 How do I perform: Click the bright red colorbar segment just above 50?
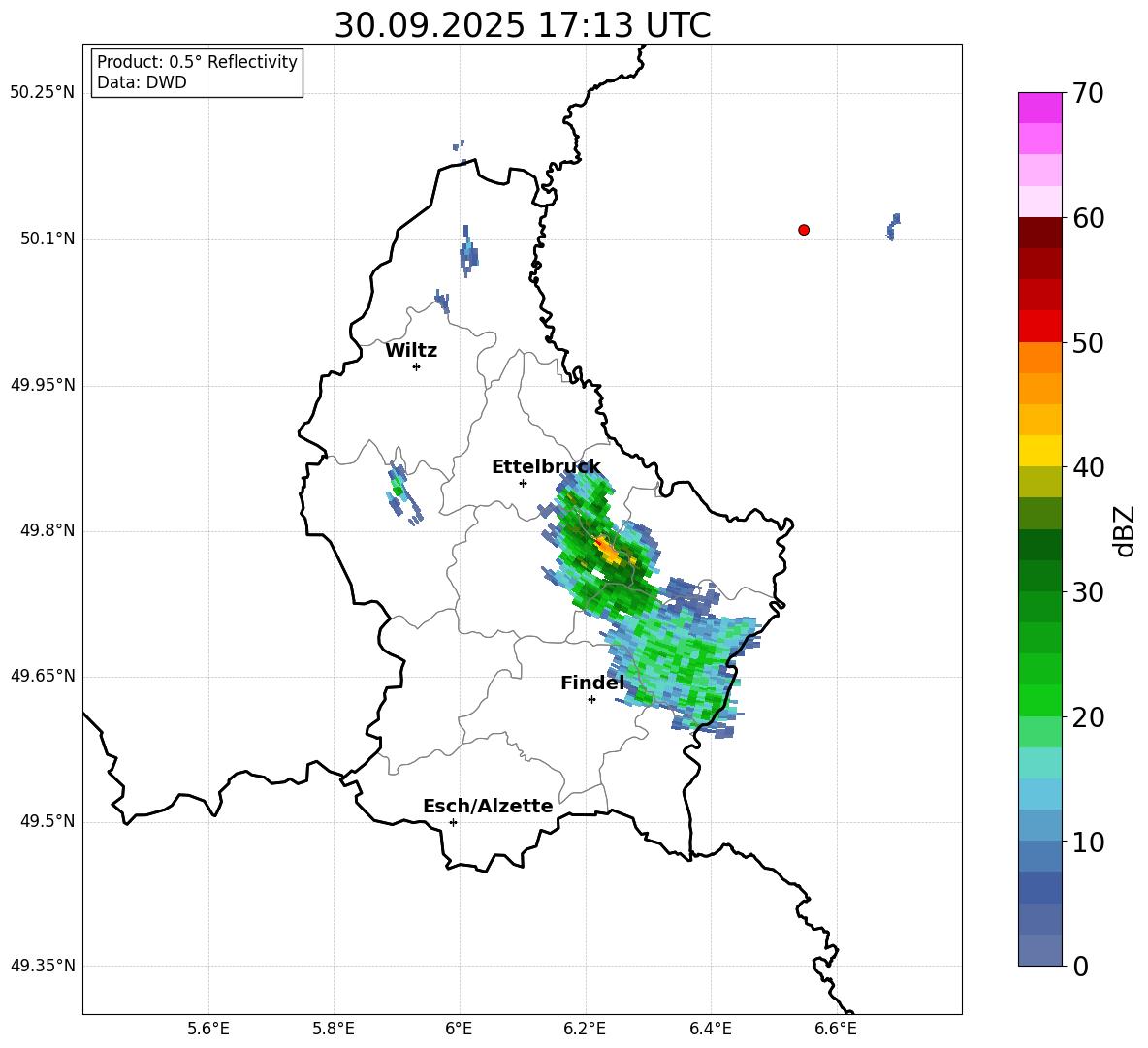tap(1040, 327)
